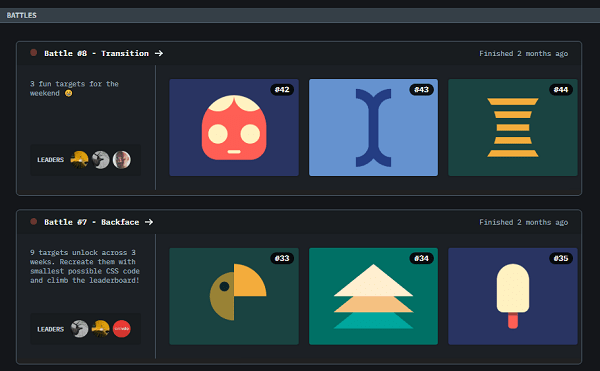The width and height of the screenshot is (600, 371).
Task: Click '3 fun targets for the weekend' description
Action: (x=74, y=88)
